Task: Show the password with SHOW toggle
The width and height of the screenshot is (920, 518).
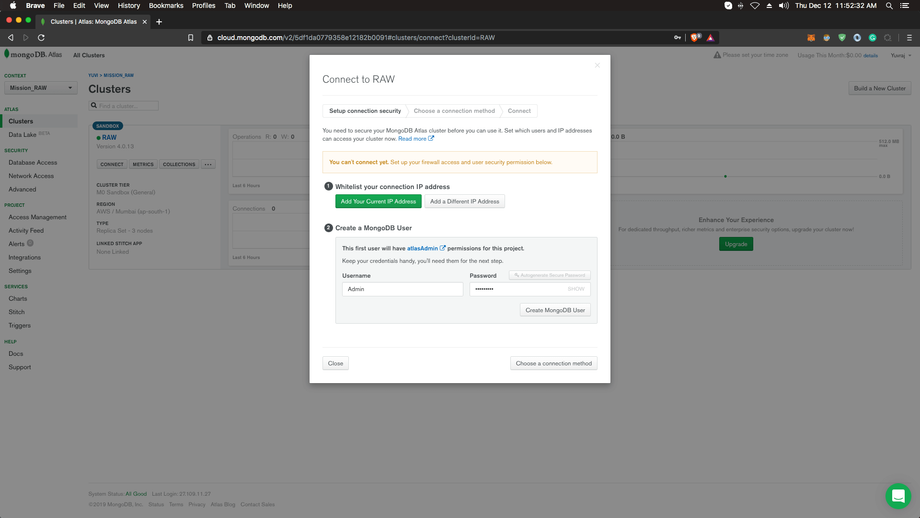Action: point(576,289)
